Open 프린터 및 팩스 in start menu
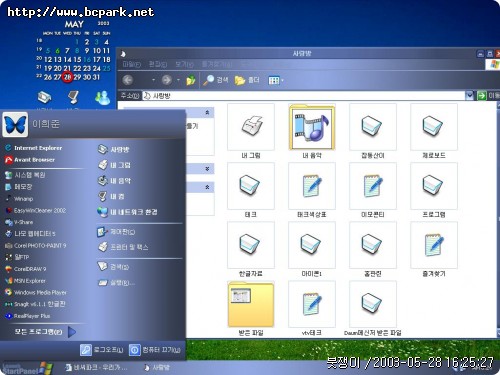Screen dimensions: 500x375 (x=123, y=247)
